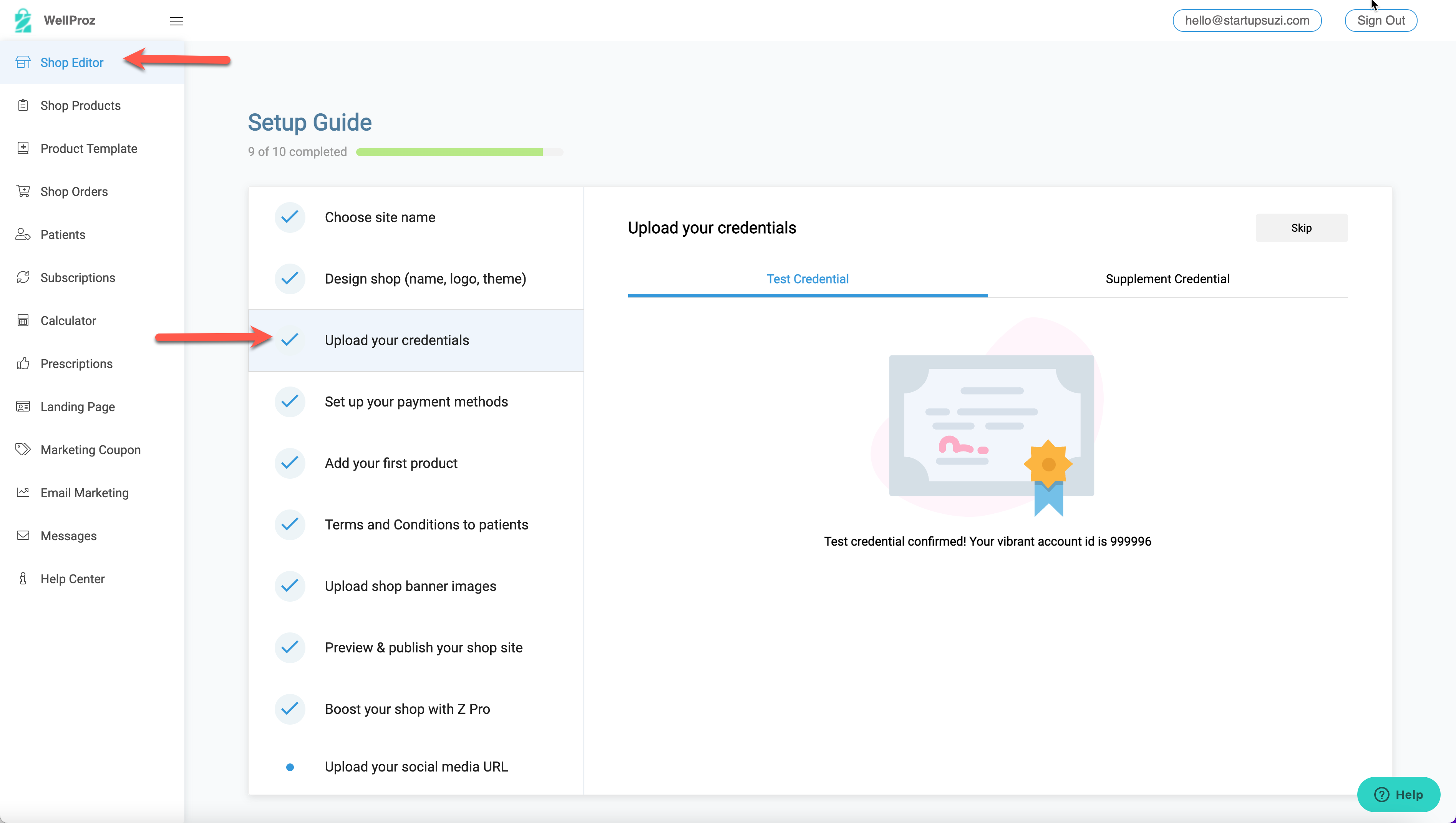1456x823 pixels.
Task: Select Terms and Conditions to patients step
Action: click(x=416, y=524)
